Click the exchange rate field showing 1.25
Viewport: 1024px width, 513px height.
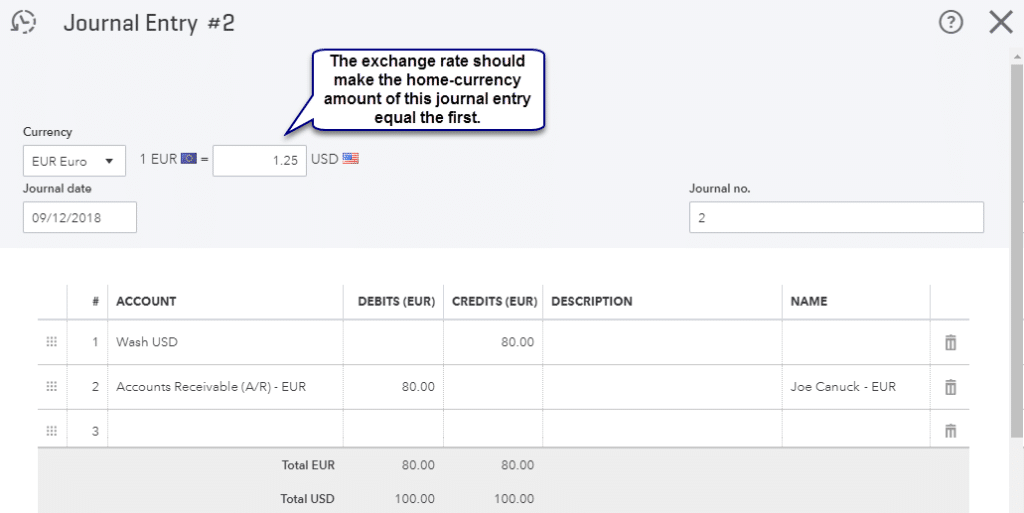[260, 161]
